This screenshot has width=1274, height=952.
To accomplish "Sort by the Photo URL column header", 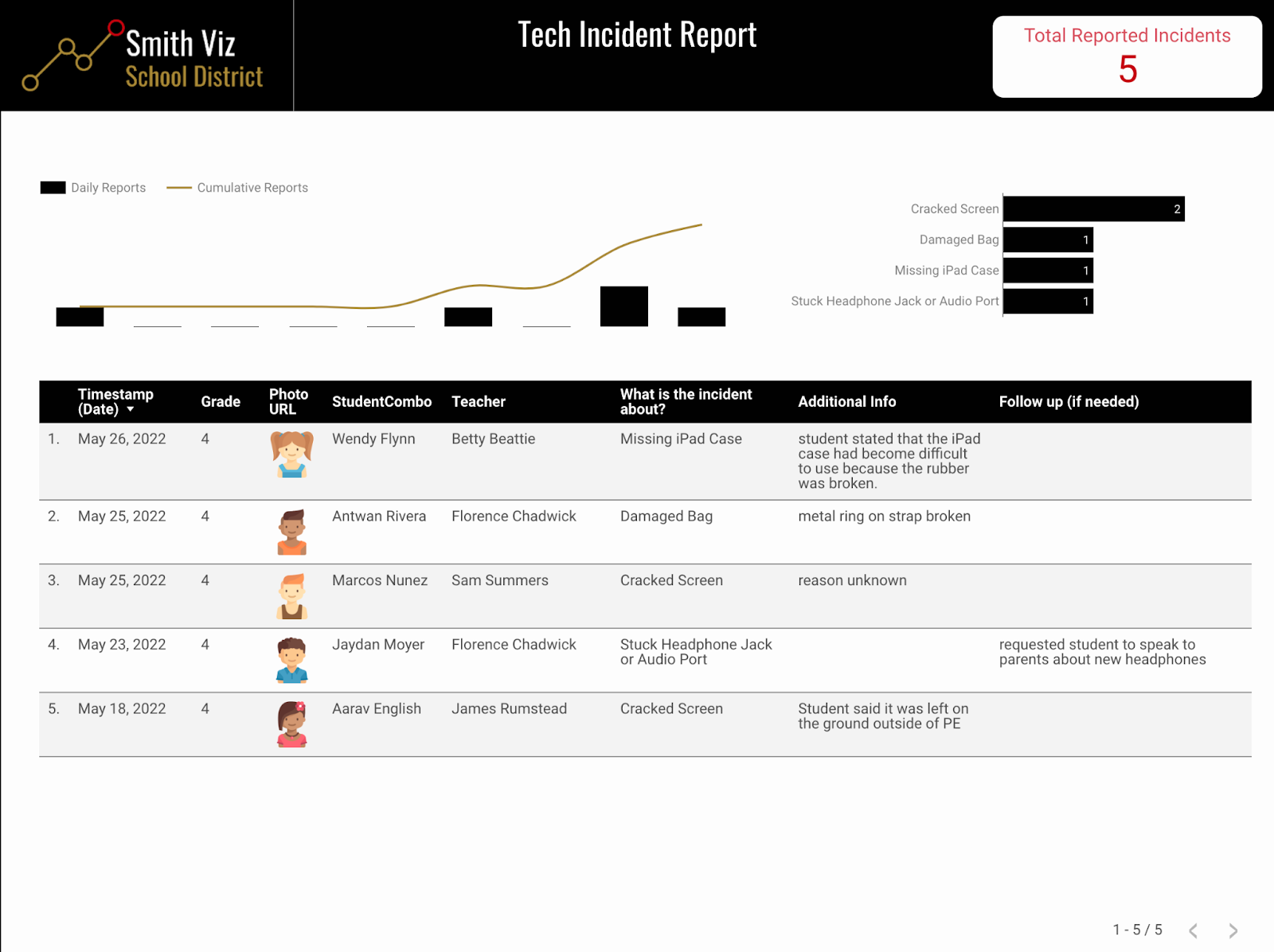I will pyautogui.click(x=288, y=402).
